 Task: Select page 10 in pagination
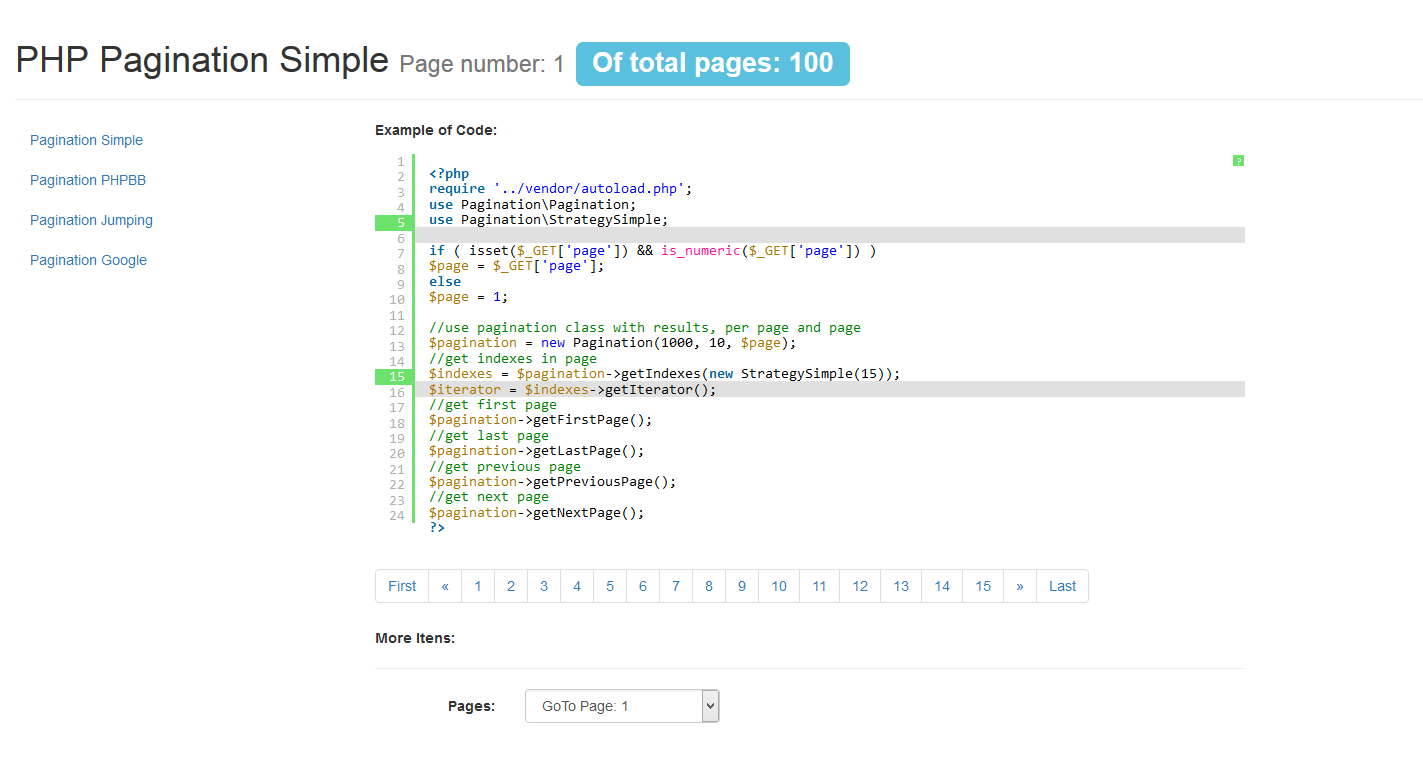779,586
